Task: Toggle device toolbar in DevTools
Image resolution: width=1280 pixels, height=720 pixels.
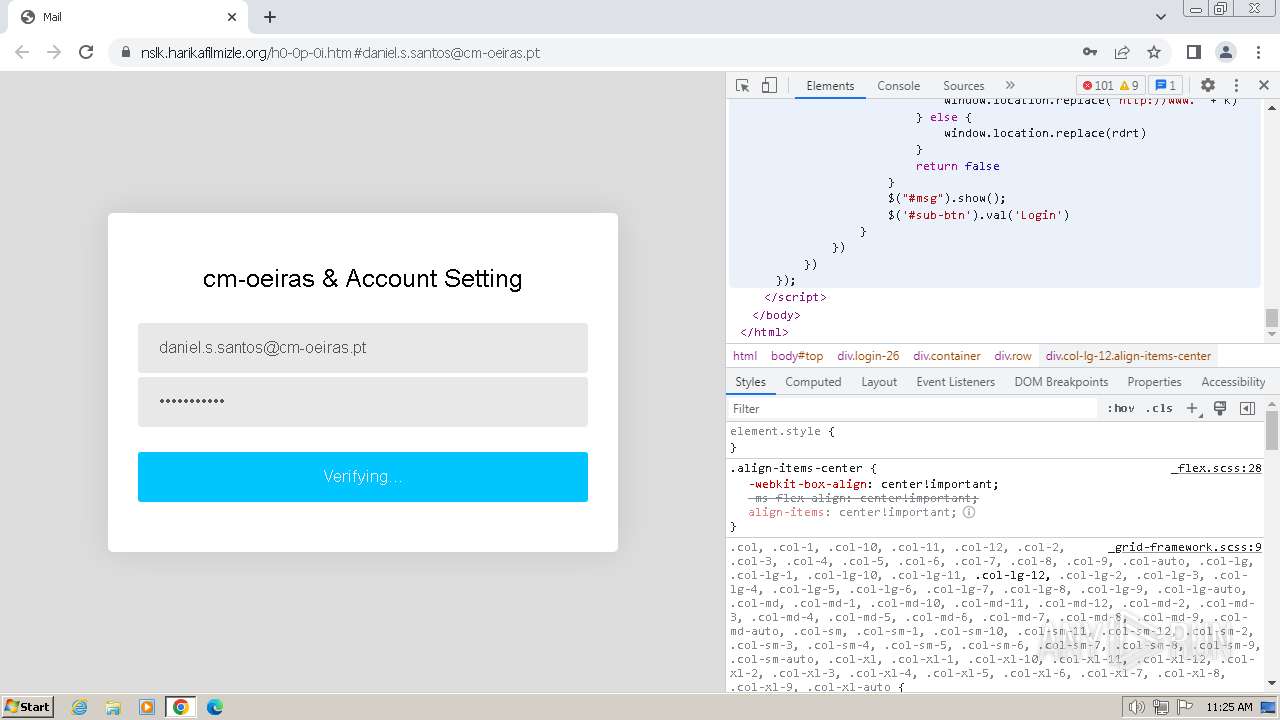Action: [769, 85]
